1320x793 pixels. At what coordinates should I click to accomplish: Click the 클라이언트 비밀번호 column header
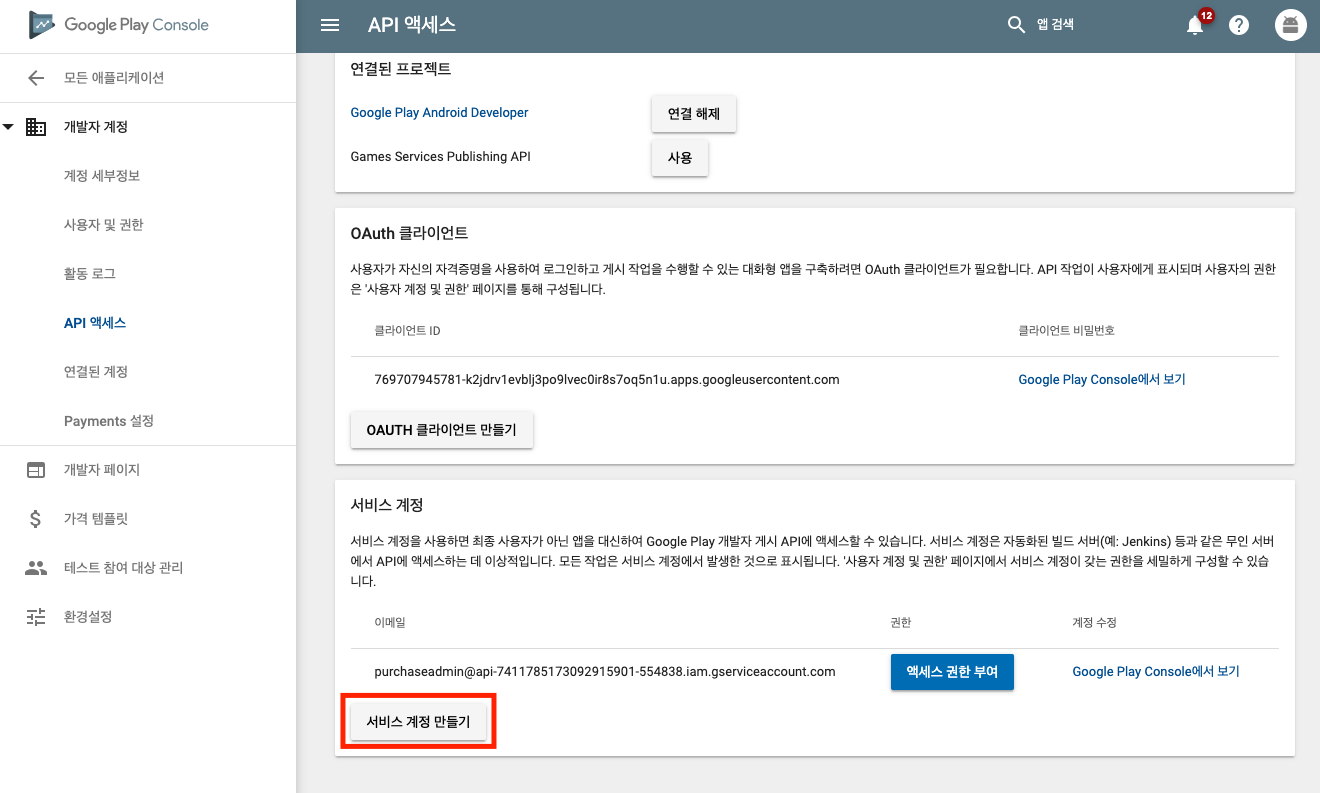1066,331
